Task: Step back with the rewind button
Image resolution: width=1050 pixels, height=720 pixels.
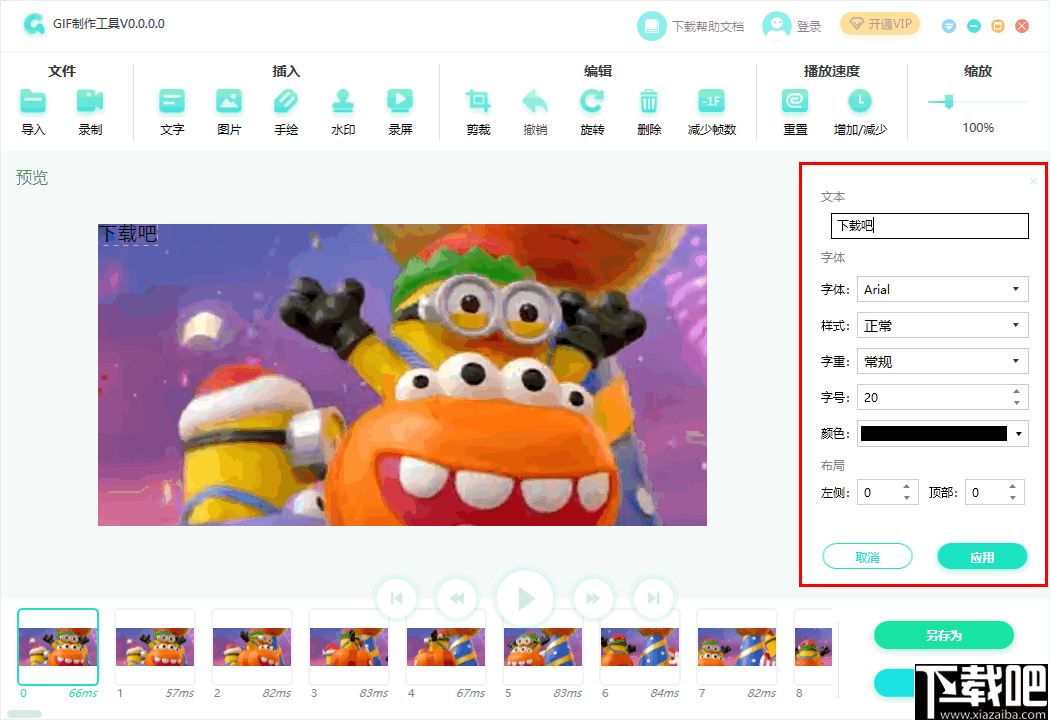Action: (457, 598)
